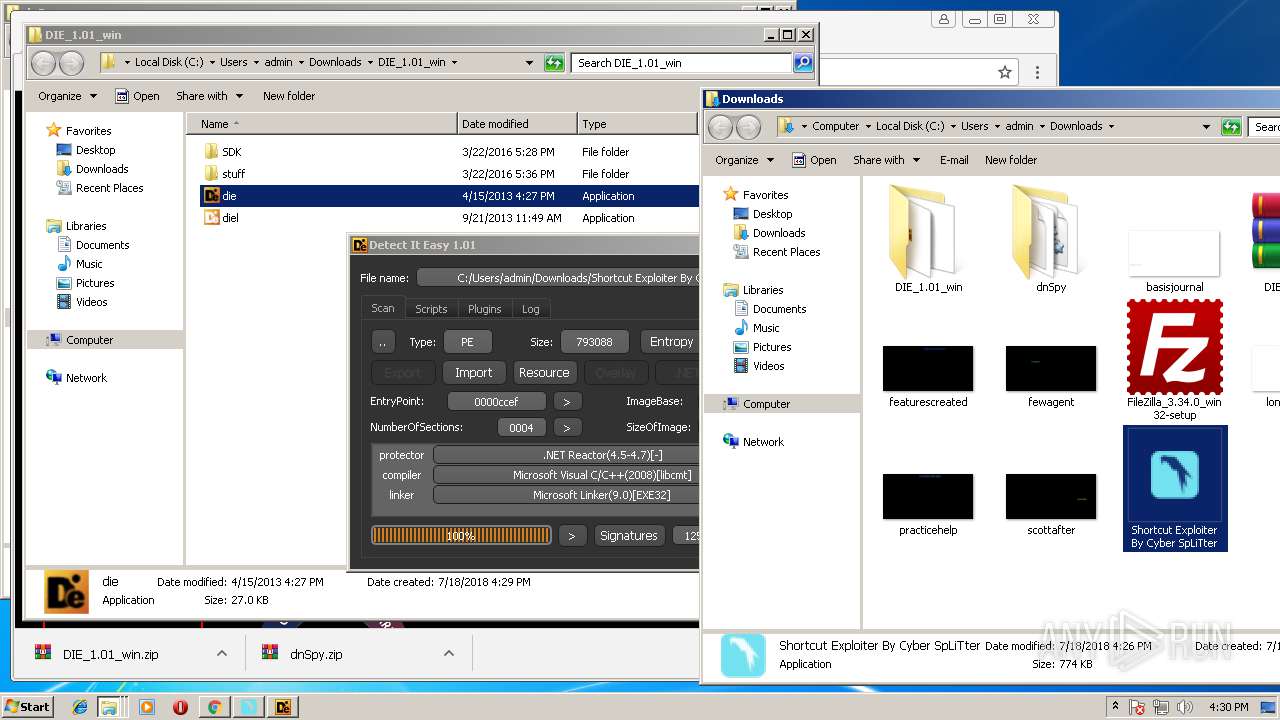Image resolution: width=1280 pixels, height=720 pixels.
Task: Click the Resource button
Action: tap(544, 372)
